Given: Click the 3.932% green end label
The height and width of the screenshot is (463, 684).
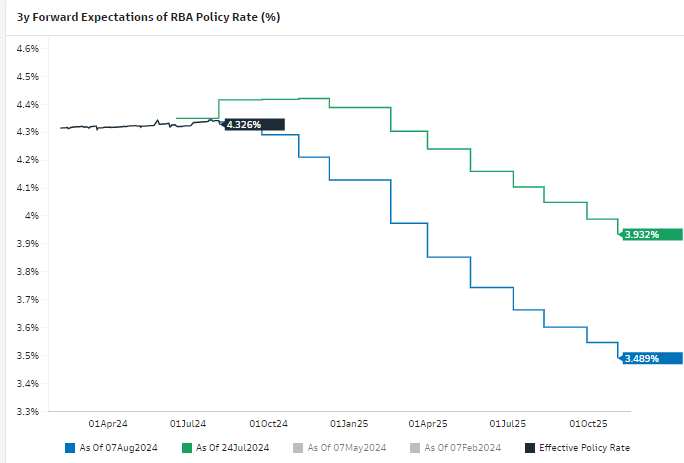Looking at the screenshot, I should pos(642,234).
